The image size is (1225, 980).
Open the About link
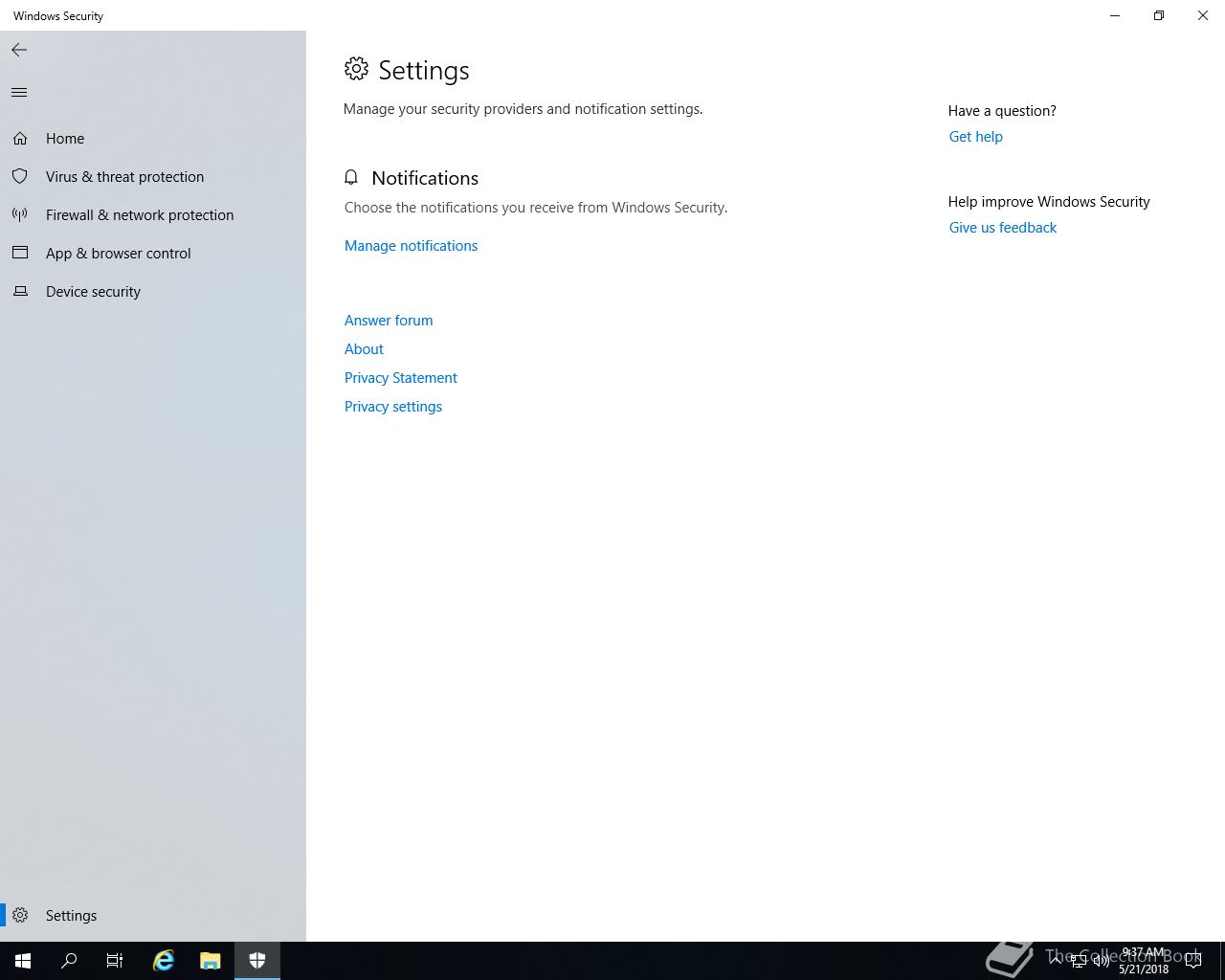point(364,349)
